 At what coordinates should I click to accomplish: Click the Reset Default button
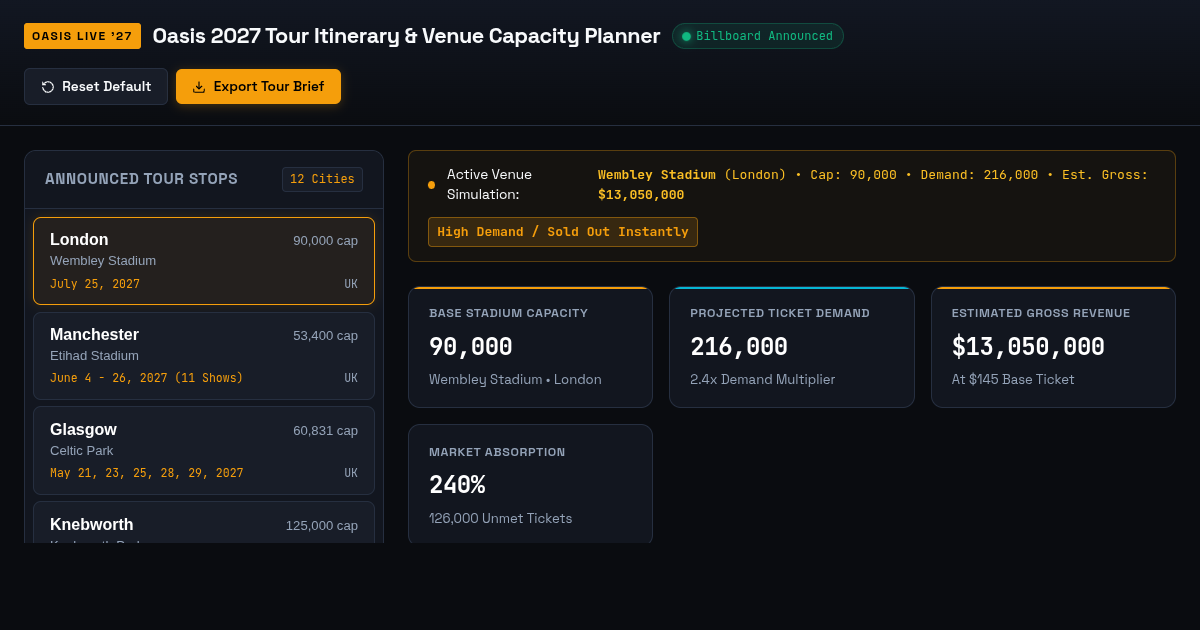(x=96, y=87)
